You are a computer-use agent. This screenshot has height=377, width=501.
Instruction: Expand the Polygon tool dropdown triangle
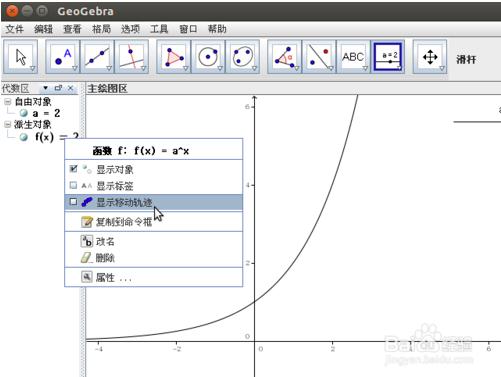pos(186,69)
